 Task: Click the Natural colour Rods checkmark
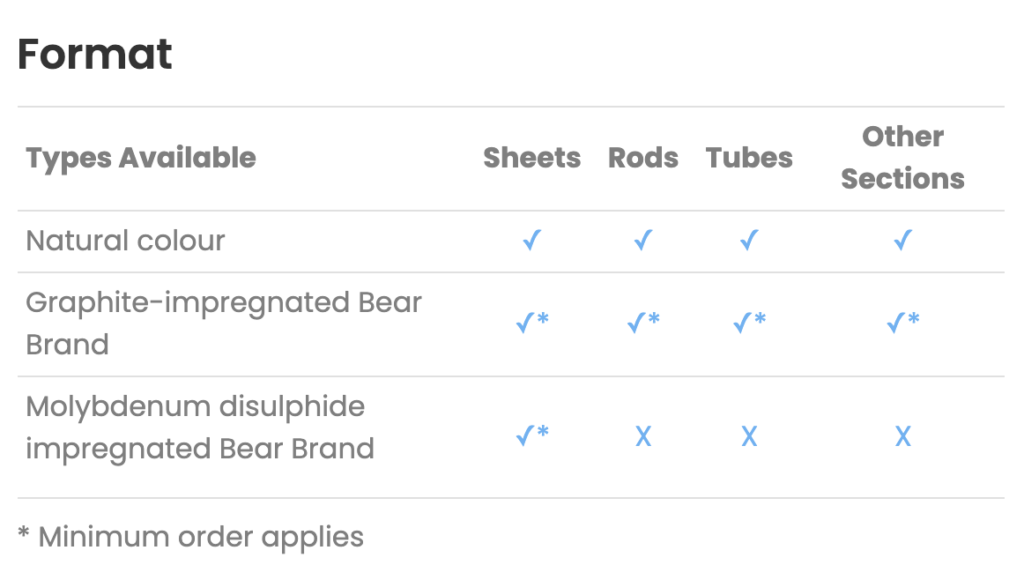click(x=643, y=240)
